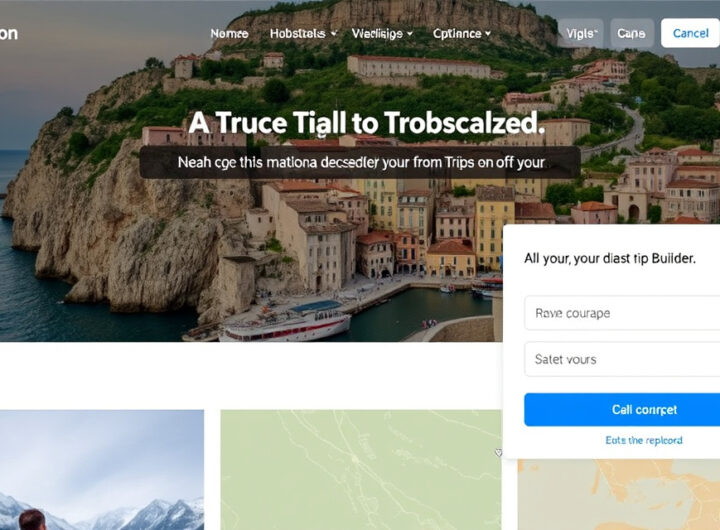The height and width of the screenshot is (530, 720).
Task: Click the green map tile
Action: click(361, 470)
